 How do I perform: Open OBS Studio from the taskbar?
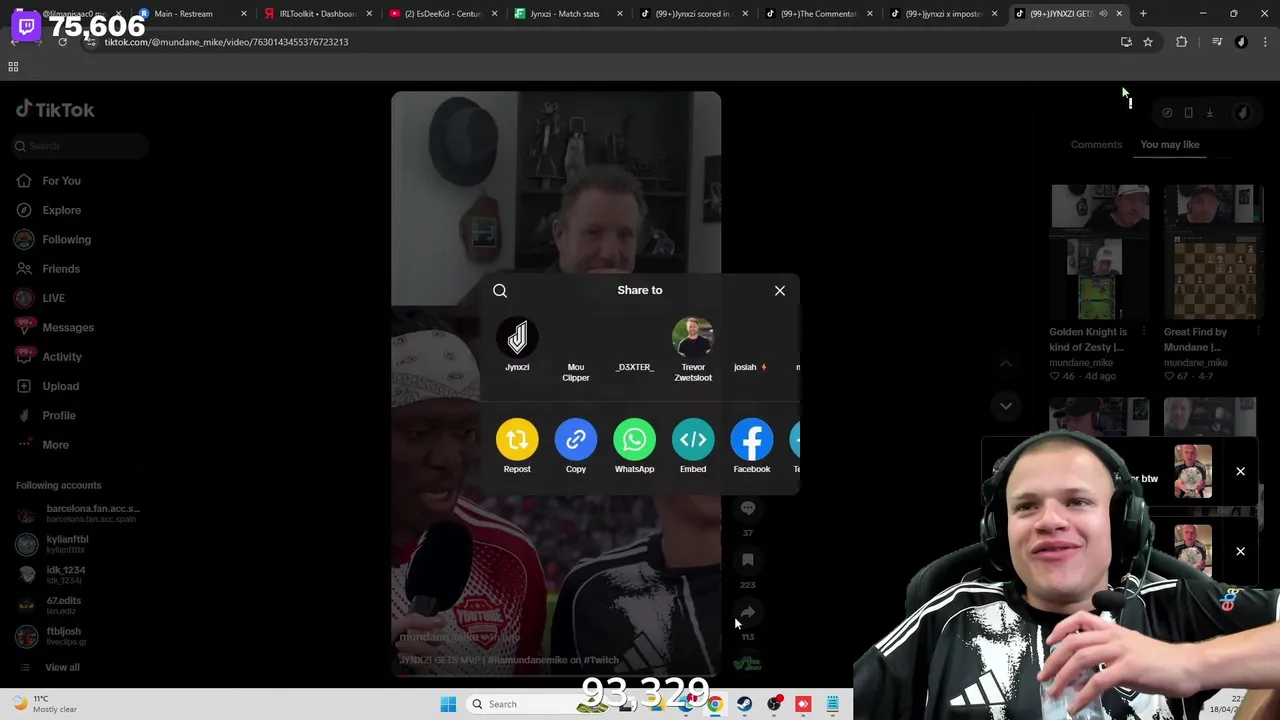pos(774,704)
